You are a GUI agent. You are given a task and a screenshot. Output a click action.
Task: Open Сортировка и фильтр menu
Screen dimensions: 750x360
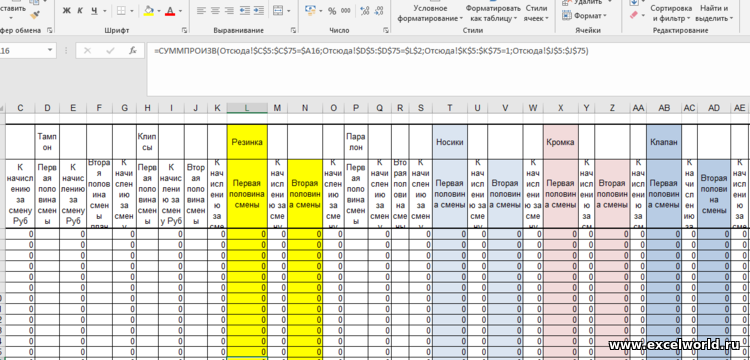point(671,13)
